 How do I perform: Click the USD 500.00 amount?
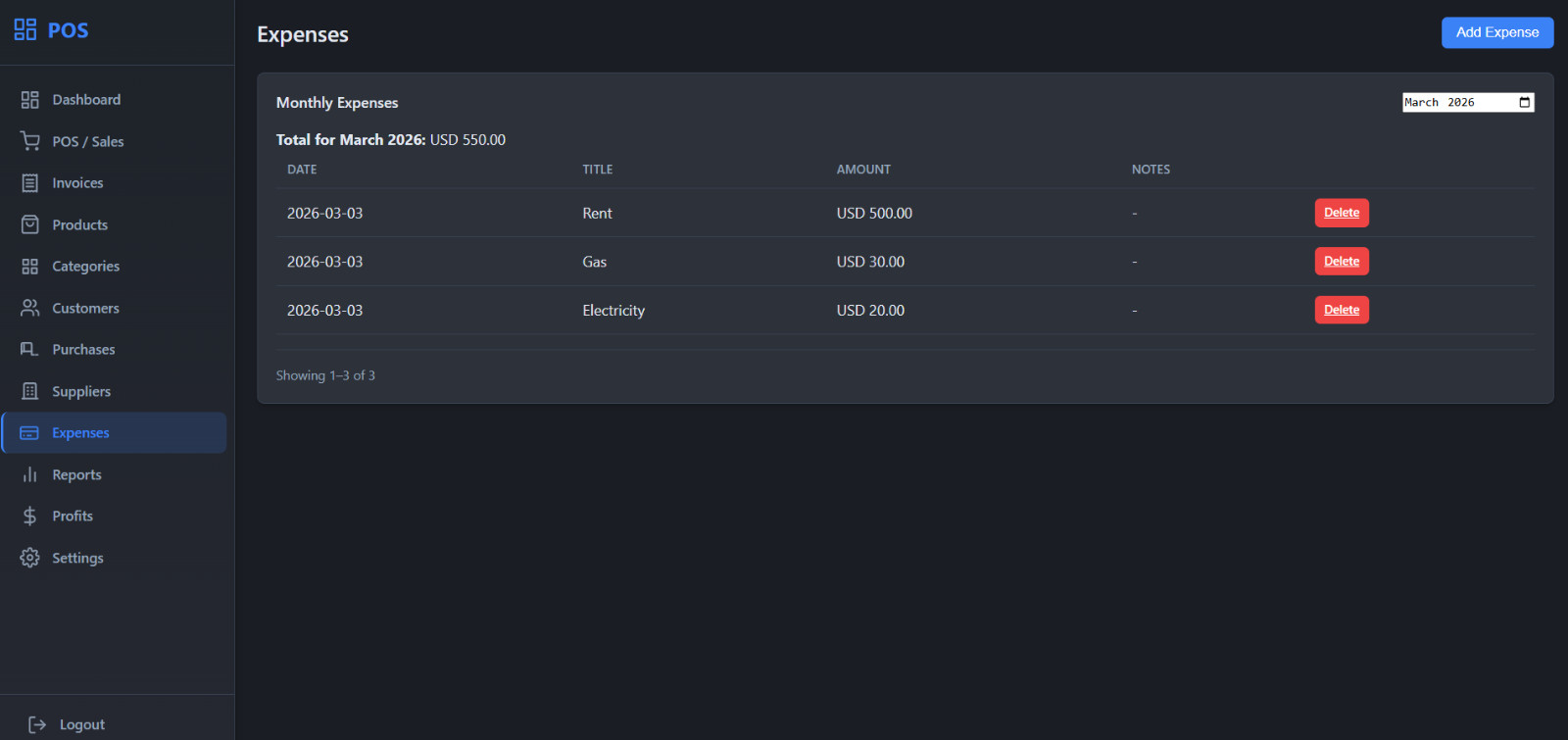click(x=874, y=213)
